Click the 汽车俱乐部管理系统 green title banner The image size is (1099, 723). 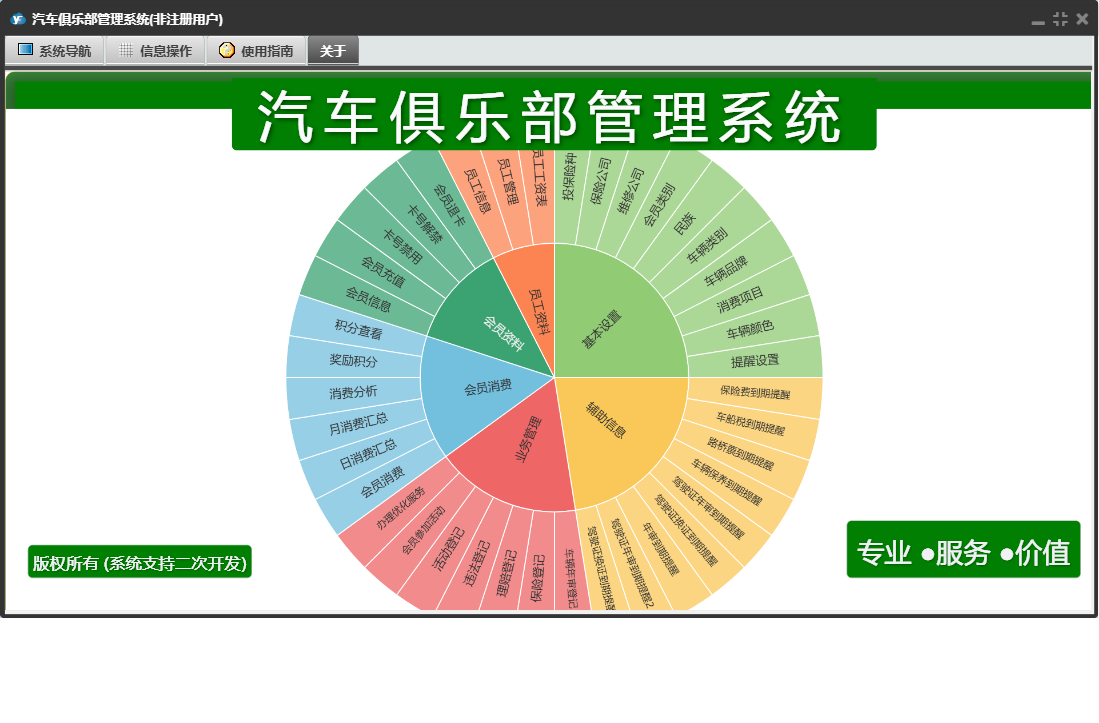pyautogui.click(x=554, y=116)
